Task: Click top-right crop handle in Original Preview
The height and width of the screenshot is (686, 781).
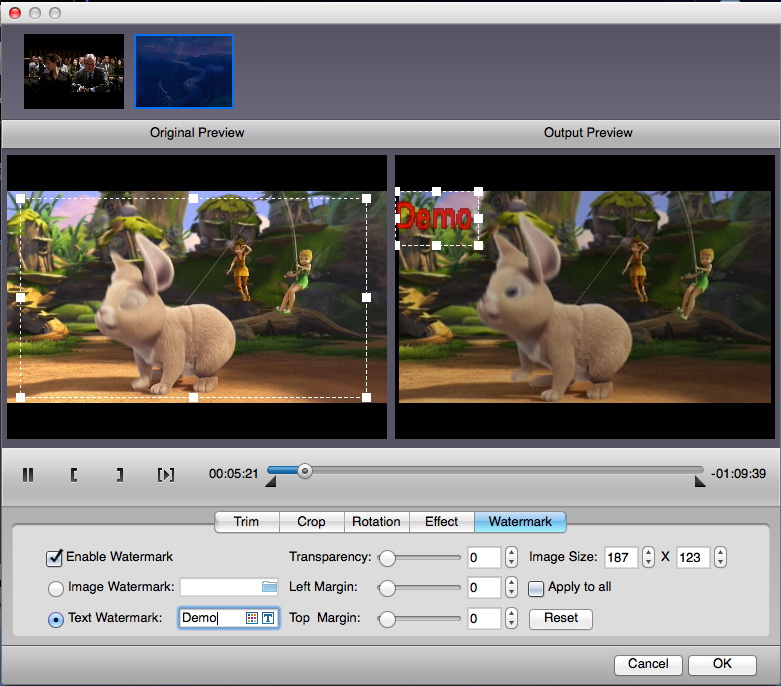Action: point(366,198)
